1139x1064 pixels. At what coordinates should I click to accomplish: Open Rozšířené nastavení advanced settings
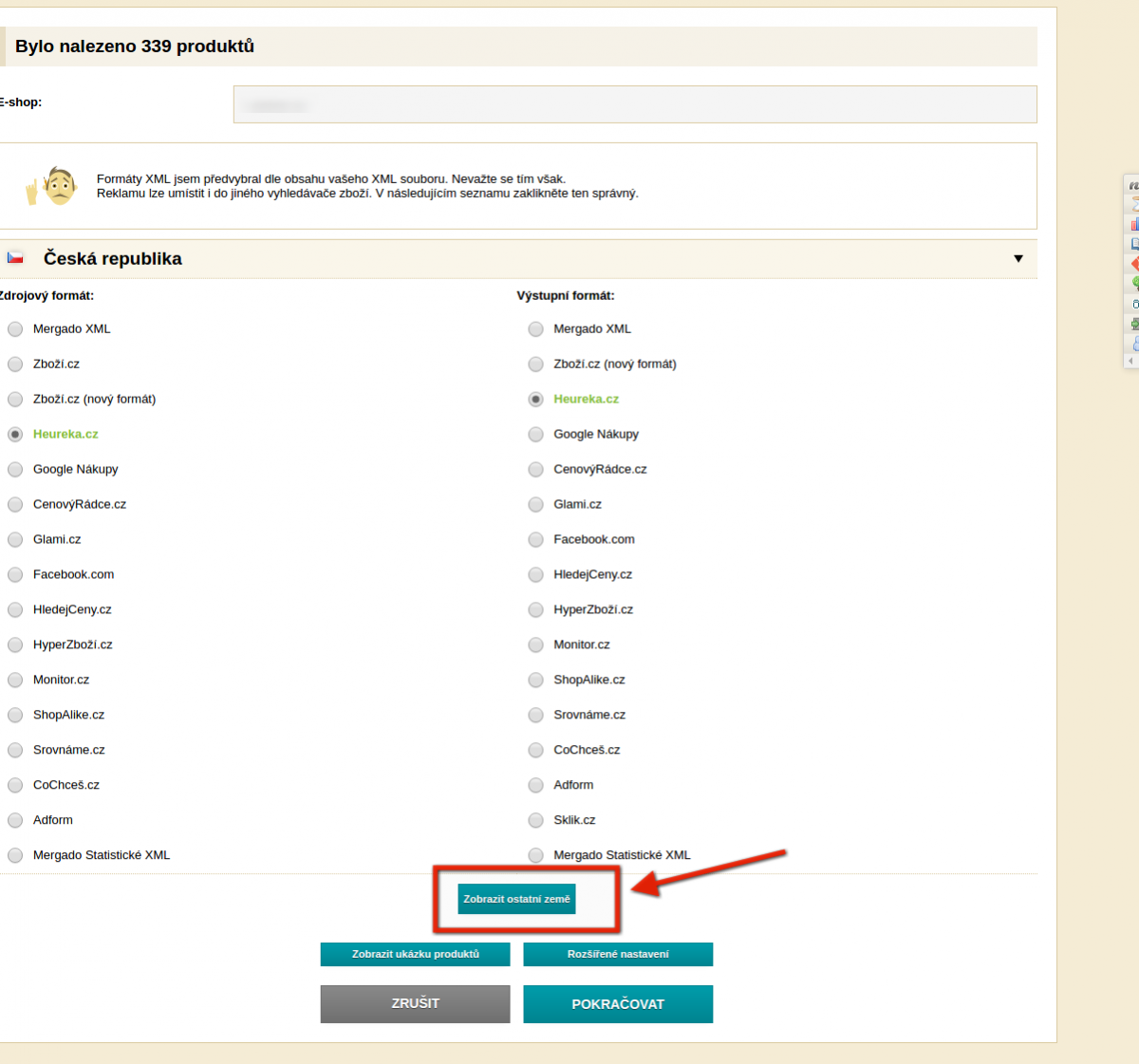point(618,954)
